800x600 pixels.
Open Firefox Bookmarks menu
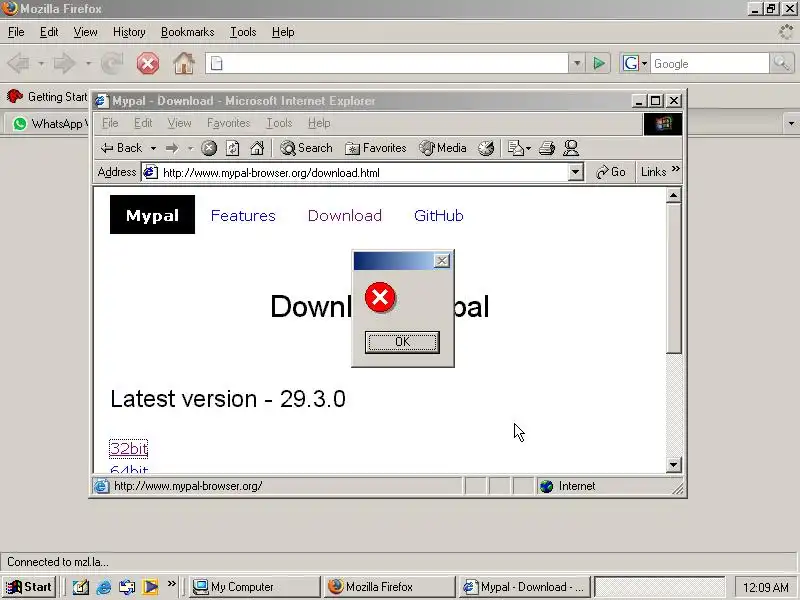coord(187,32)
